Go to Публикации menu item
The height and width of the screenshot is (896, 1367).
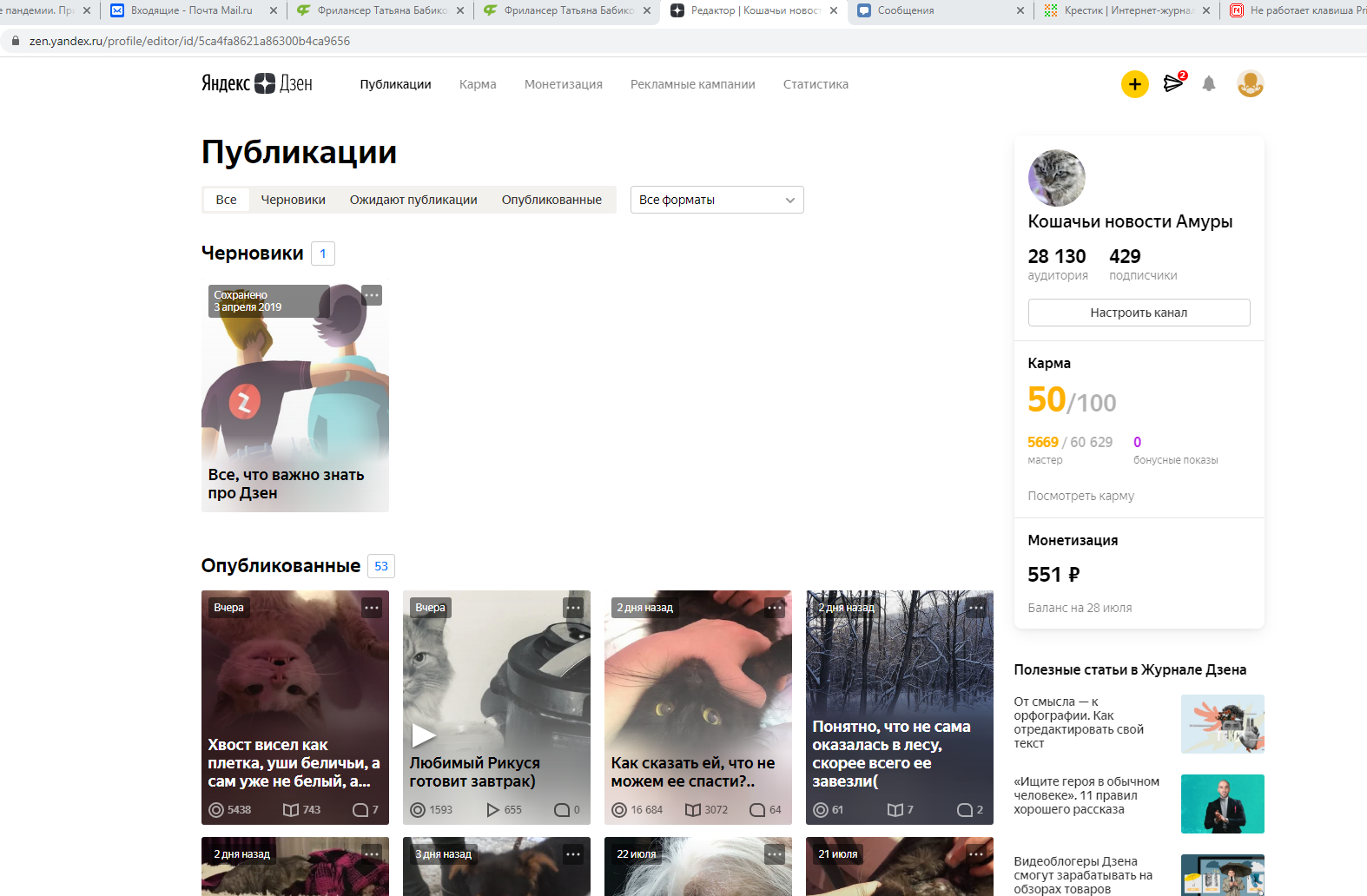(395, 84)
